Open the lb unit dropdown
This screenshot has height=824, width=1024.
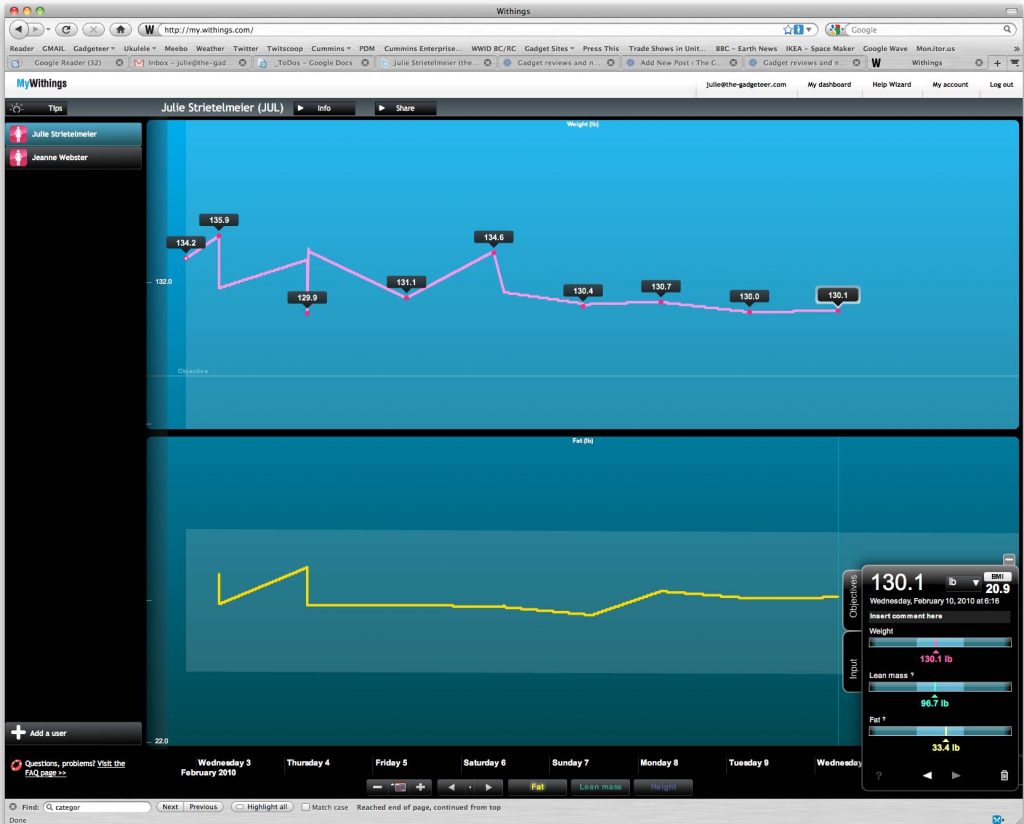coord(963,582)
